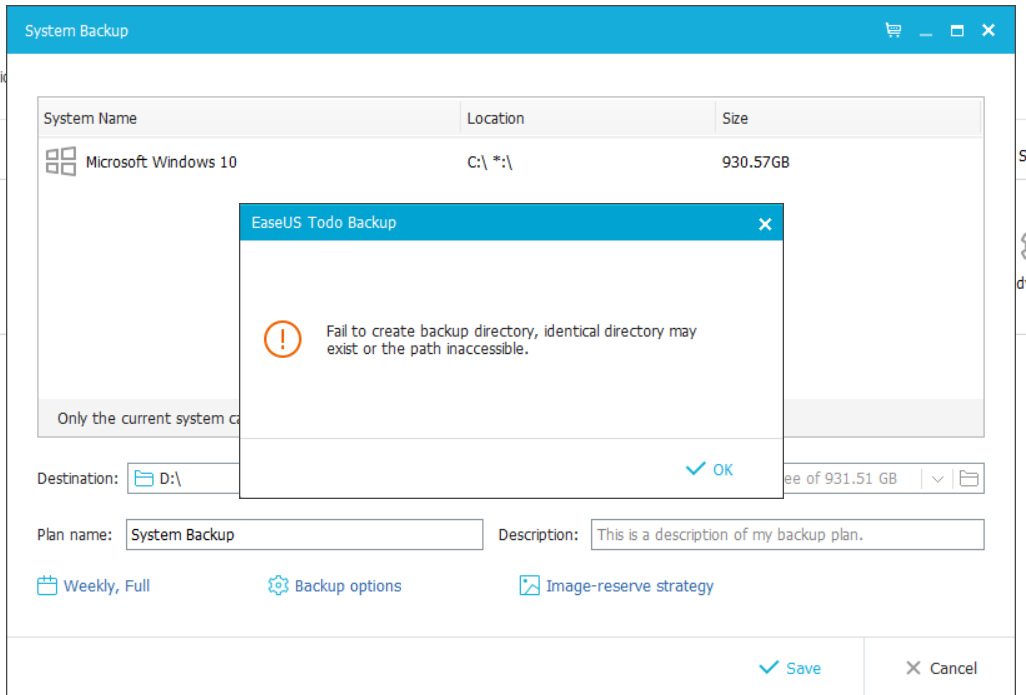Click the orange warning exclamation icon
Screen dimensions: 1026x695
click(283, 339)
